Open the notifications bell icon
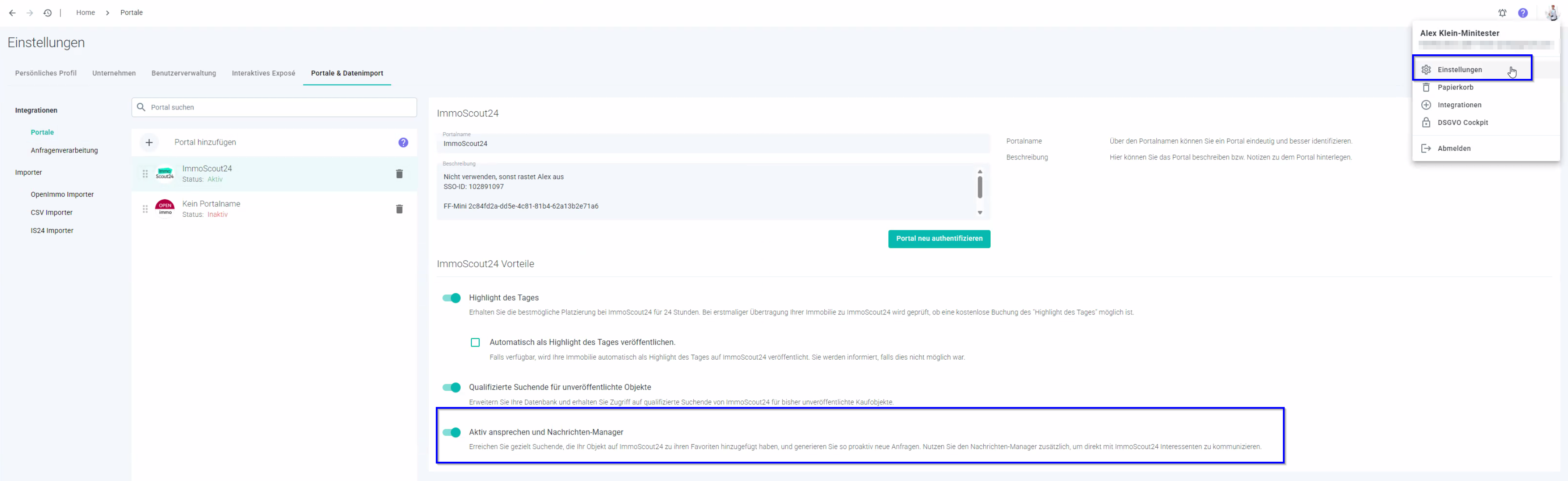 click(x=1502, y=13)
